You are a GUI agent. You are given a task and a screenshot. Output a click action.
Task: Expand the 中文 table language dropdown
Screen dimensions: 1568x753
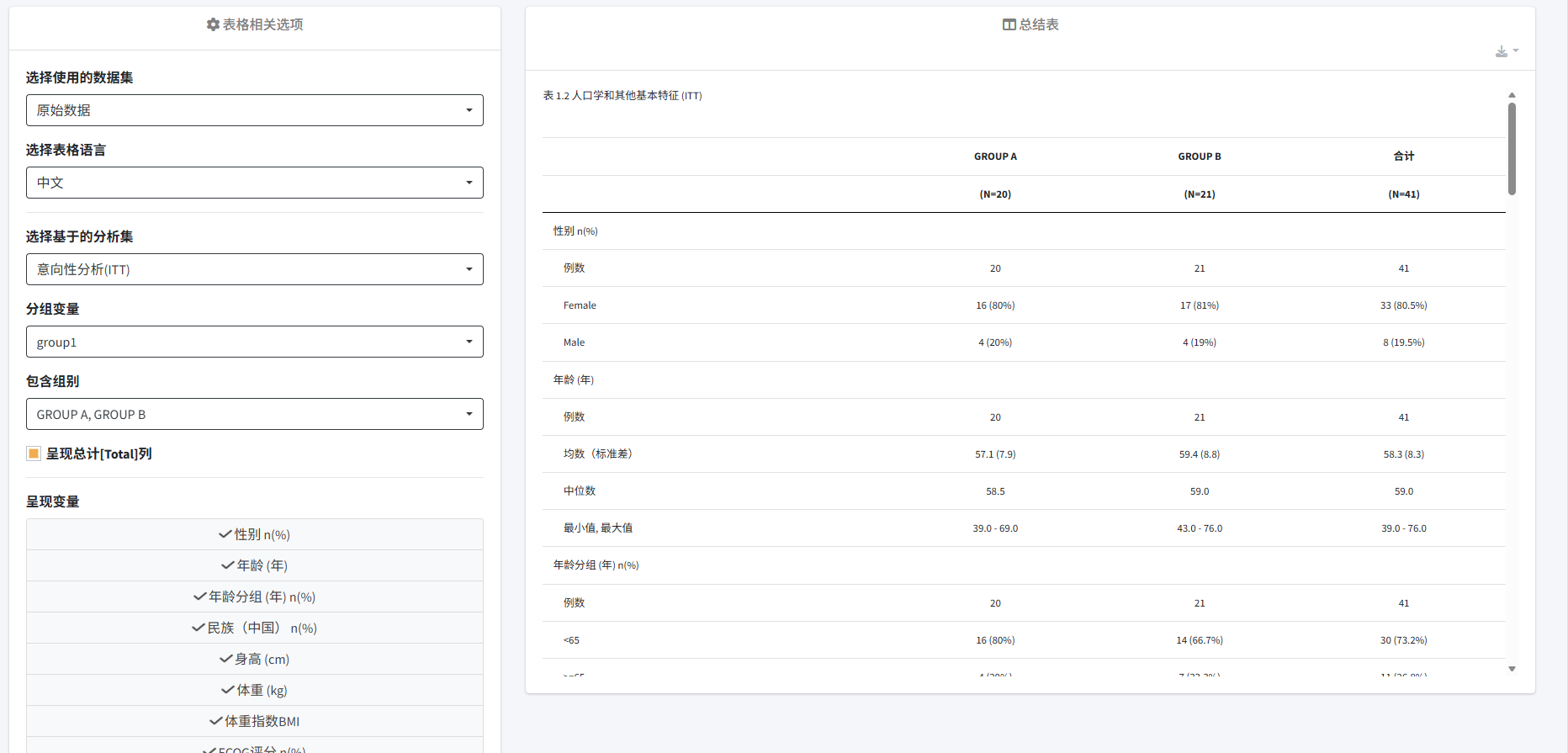coord(254,183)
